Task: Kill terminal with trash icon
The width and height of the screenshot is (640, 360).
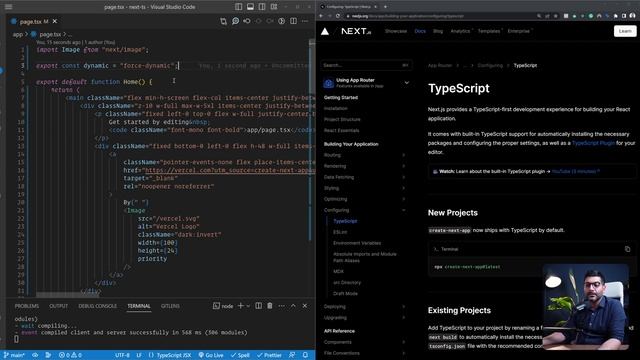Action: 270,306
